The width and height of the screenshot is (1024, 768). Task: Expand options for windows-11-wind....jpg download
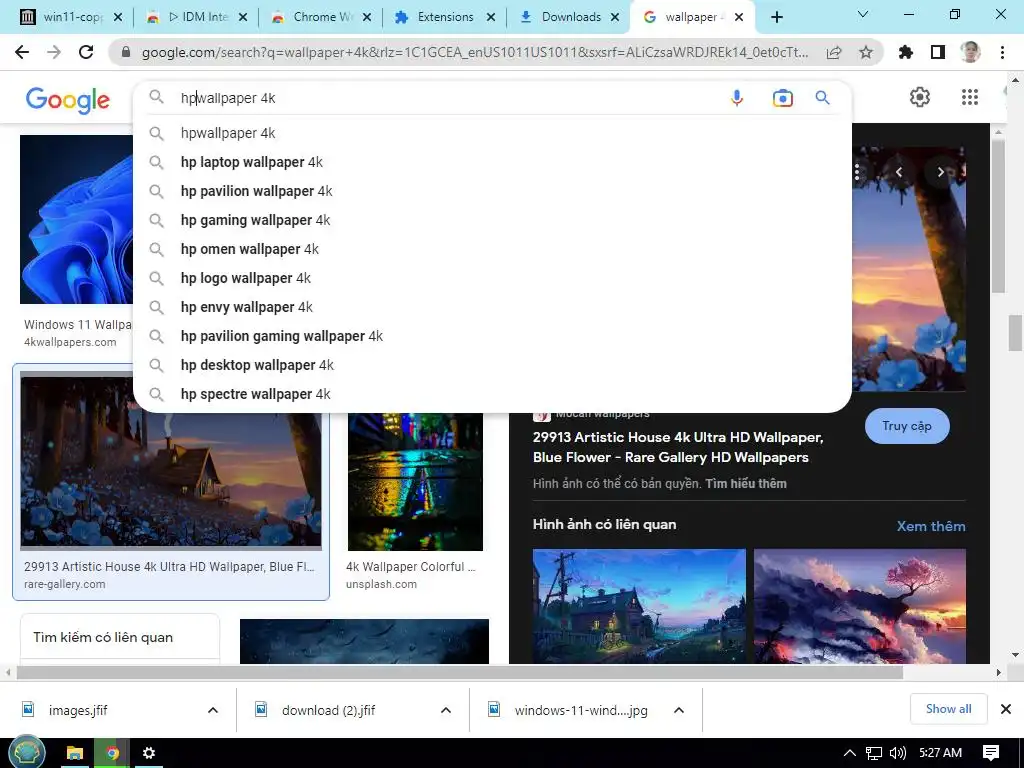pos(679,710)
